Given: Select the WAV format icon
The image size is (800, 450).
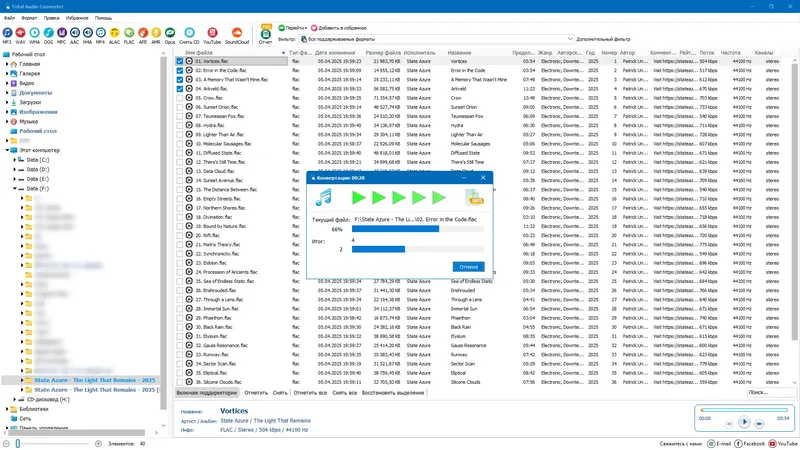Looking at the screenshot, I should click(x=20, y=33).
